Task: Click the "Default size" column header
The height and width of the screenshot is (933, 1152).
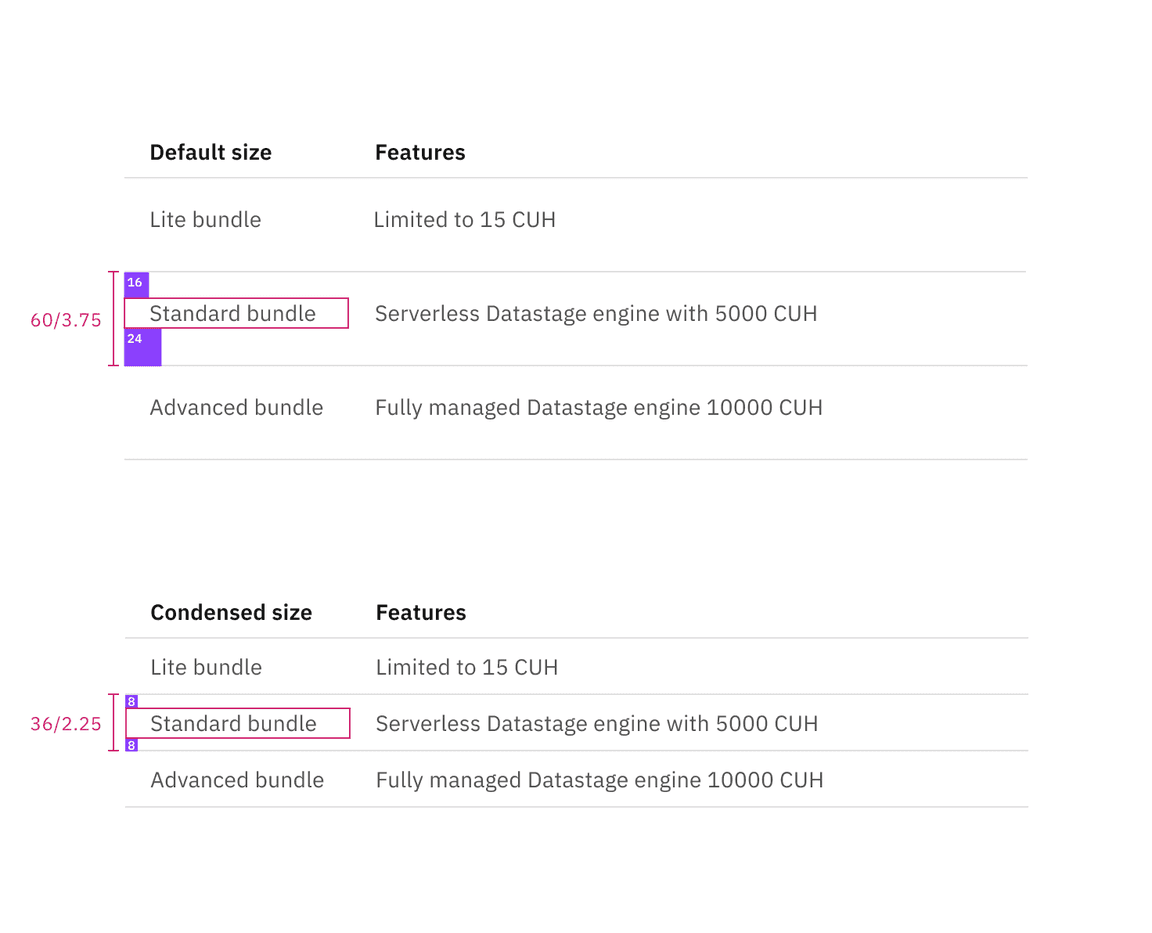Action: pyautogui.click(x=210, y=152)
